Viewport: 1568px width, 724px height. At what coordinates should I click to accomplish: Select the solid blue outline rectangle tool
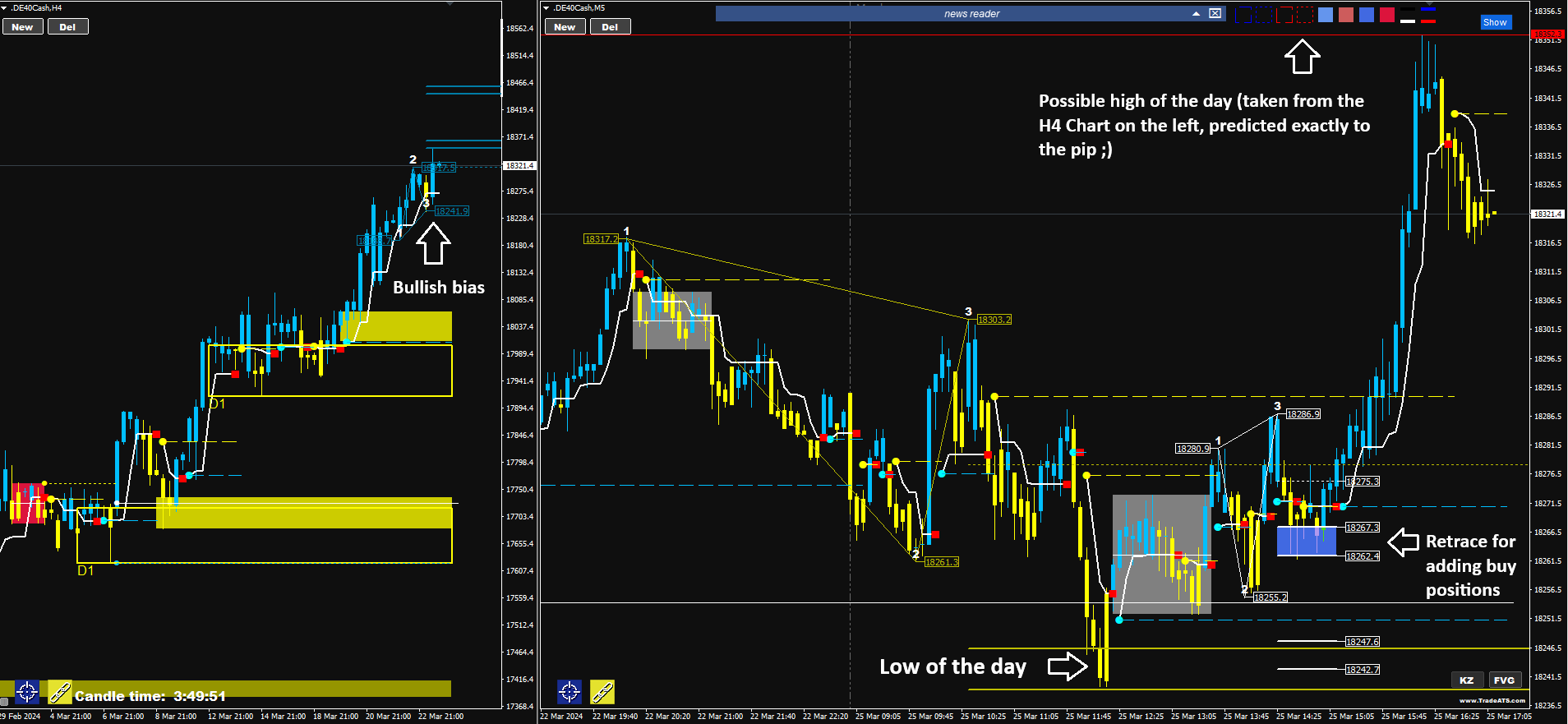1243,15
